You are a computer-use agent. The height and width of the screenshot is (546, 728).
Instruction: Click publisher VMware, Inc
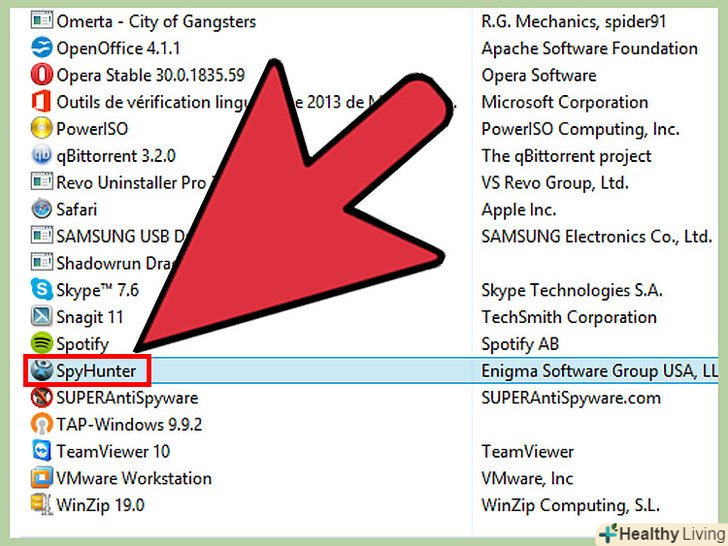pyautogui.click(x=527, y=479)
